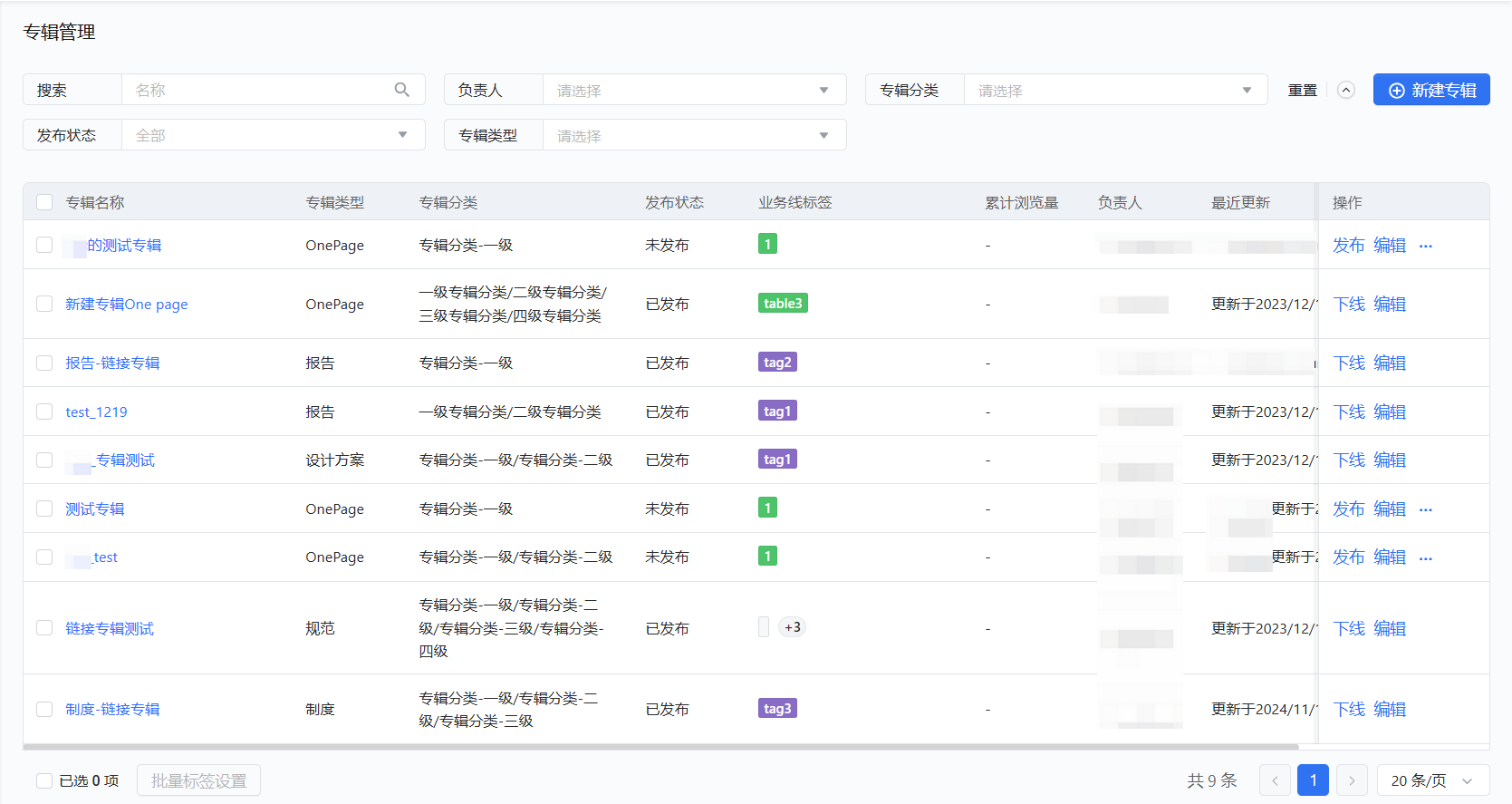Go to next page arrow

[1352, 780]
